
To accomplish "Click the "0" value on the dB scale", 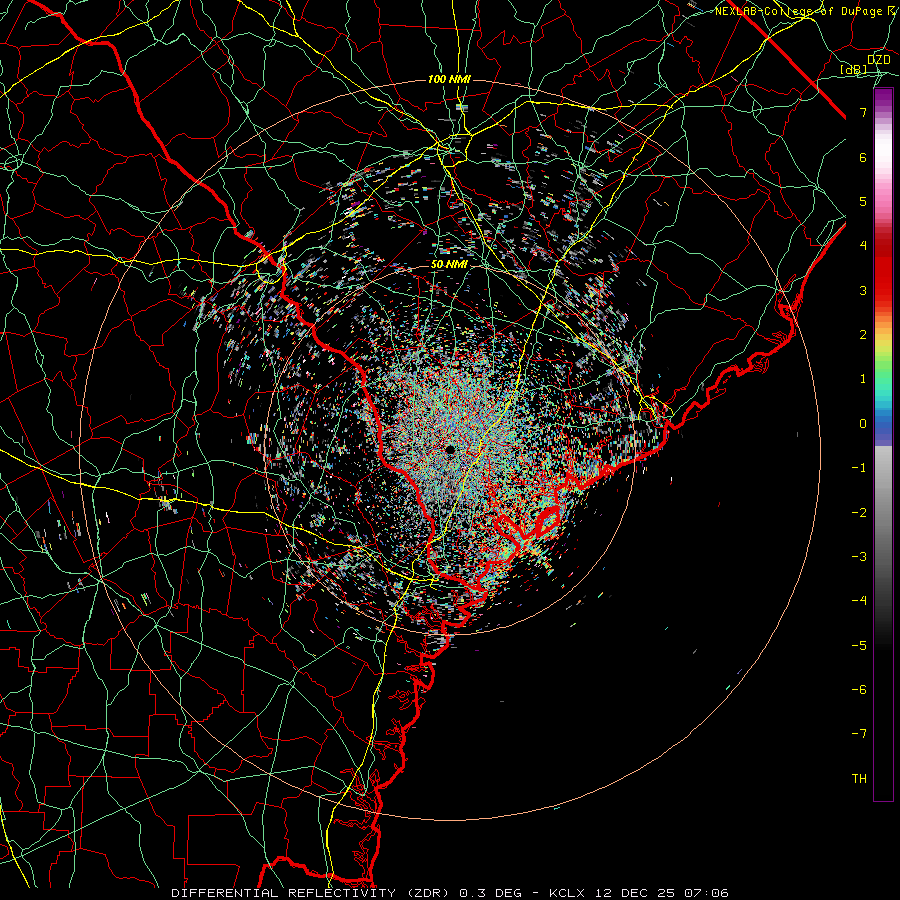I will (x=863, y=424).
